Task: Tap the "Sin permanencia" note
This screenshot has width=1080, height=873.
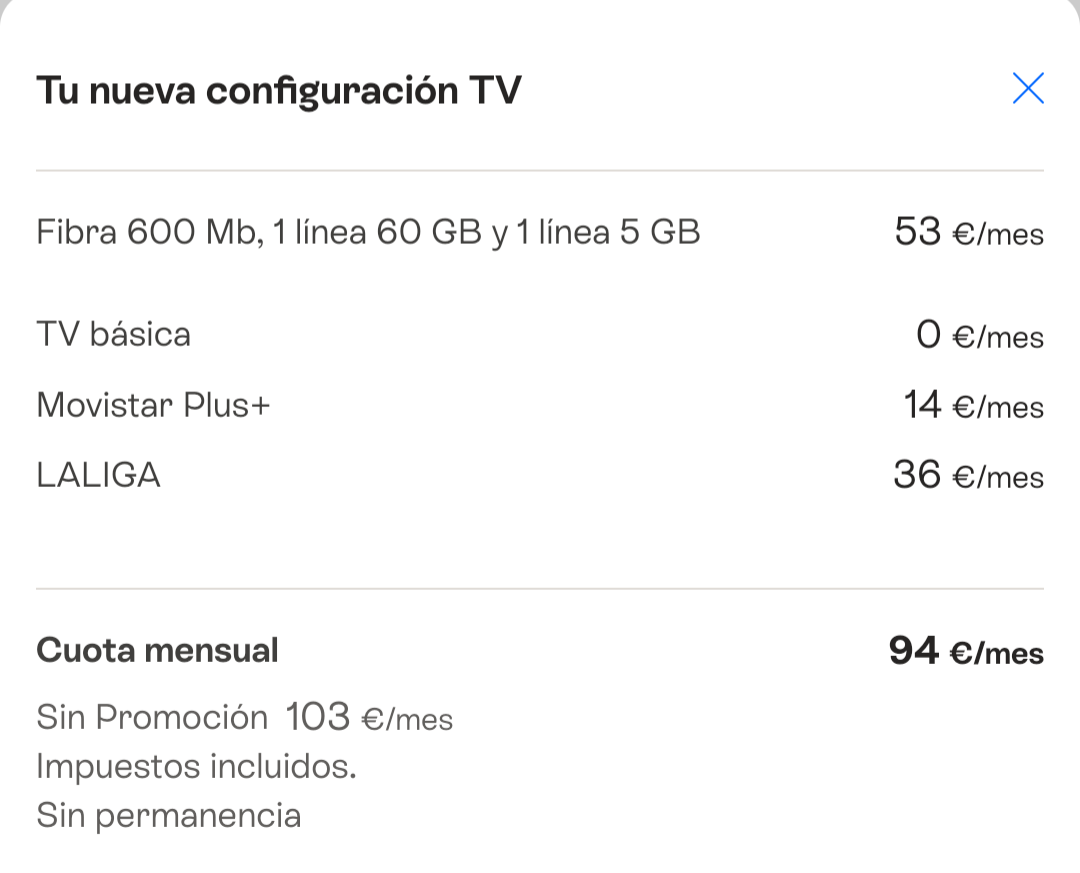Action: tap(169, 815)
